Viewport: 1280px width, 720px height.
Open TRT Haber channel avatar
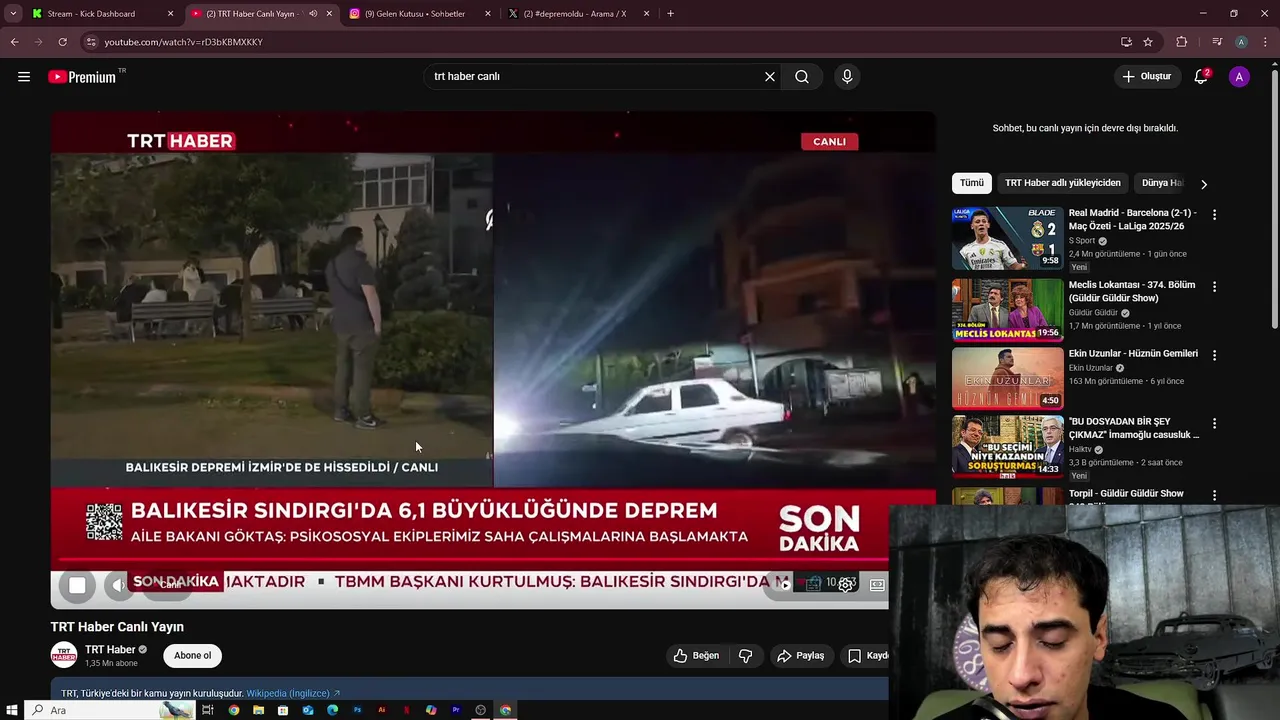pyautogui.click(x=64, y=656)
